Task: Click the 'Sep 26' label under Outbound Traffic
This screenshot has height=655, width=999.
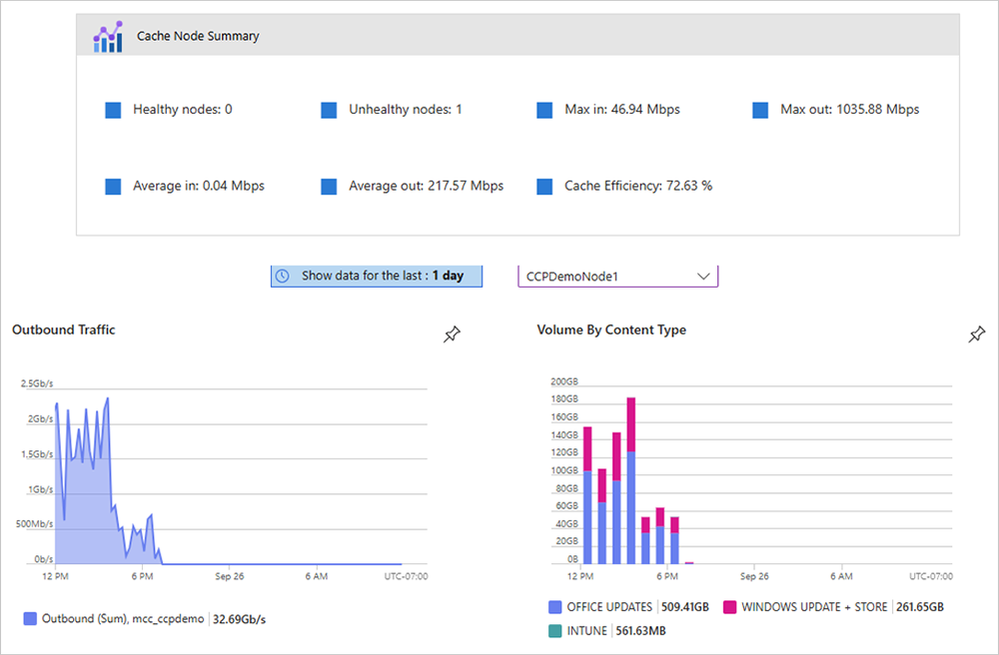Action: 229,576
